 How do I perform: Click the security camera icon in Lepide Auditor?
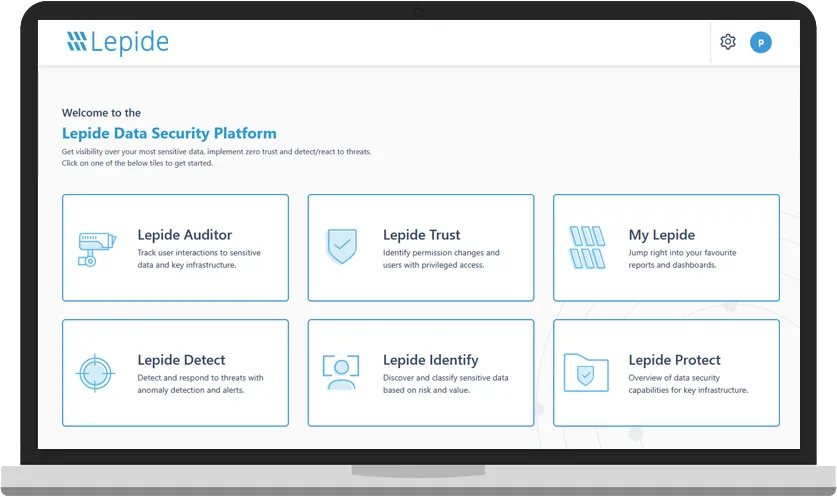97,249
